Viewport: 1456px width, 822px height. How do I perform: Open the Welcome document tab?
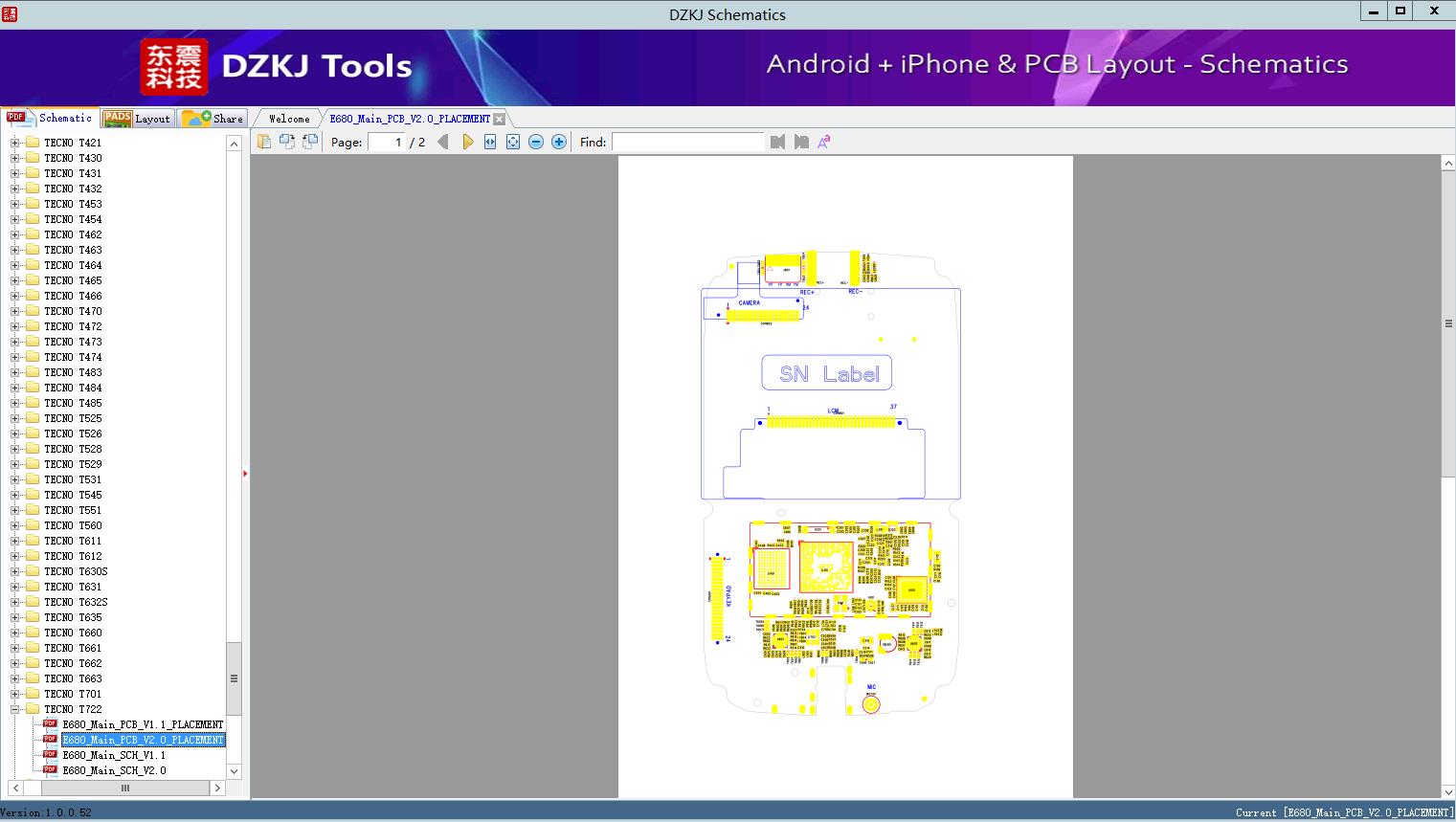click(289, 119)
